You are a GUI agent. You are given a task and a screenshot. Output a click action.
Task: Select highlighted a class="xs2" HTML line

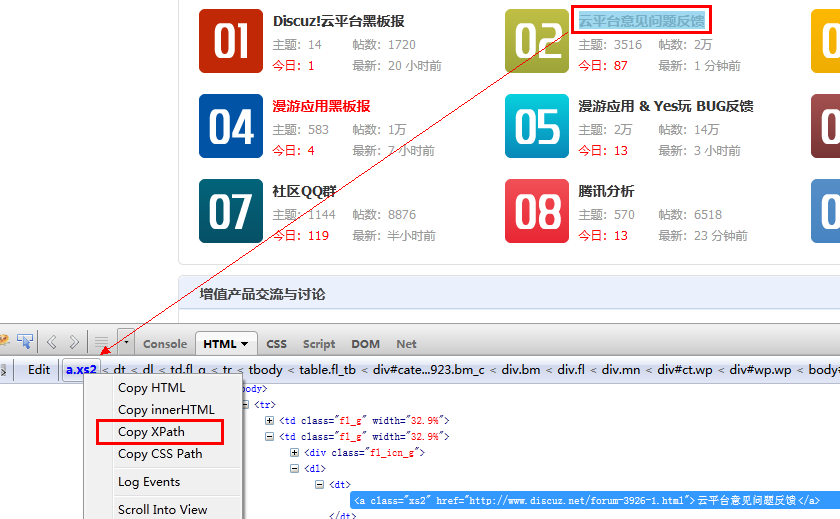coord(595,500)
